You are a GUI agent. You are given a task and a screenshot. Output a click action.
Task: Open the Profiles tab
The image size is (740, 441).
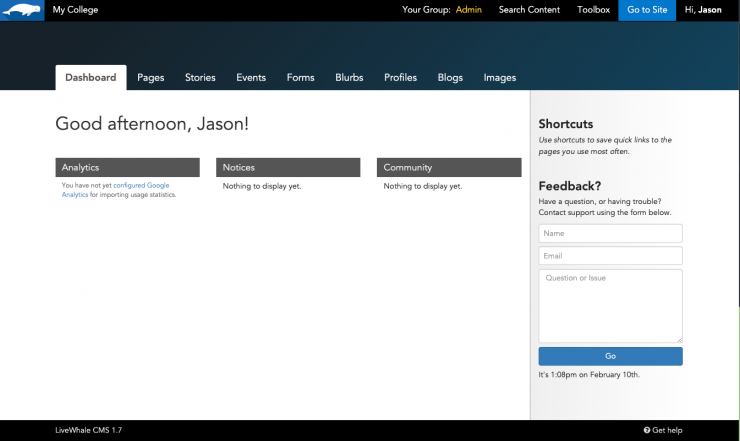400,78
